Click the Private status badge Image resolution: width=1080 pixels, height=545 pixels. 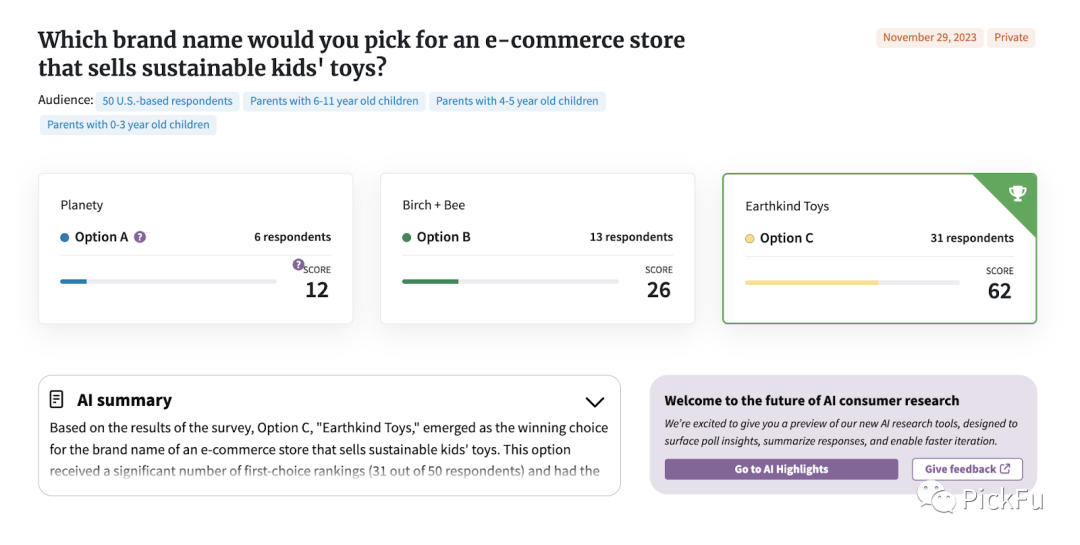(x=1011, y=38)
